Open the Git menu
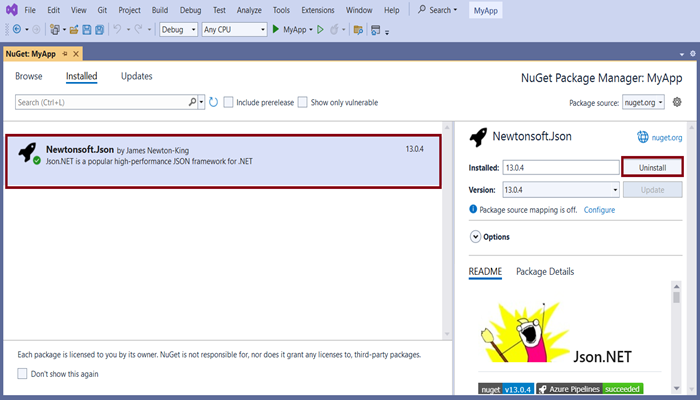 pyautogui.click(x=102, y=10)
